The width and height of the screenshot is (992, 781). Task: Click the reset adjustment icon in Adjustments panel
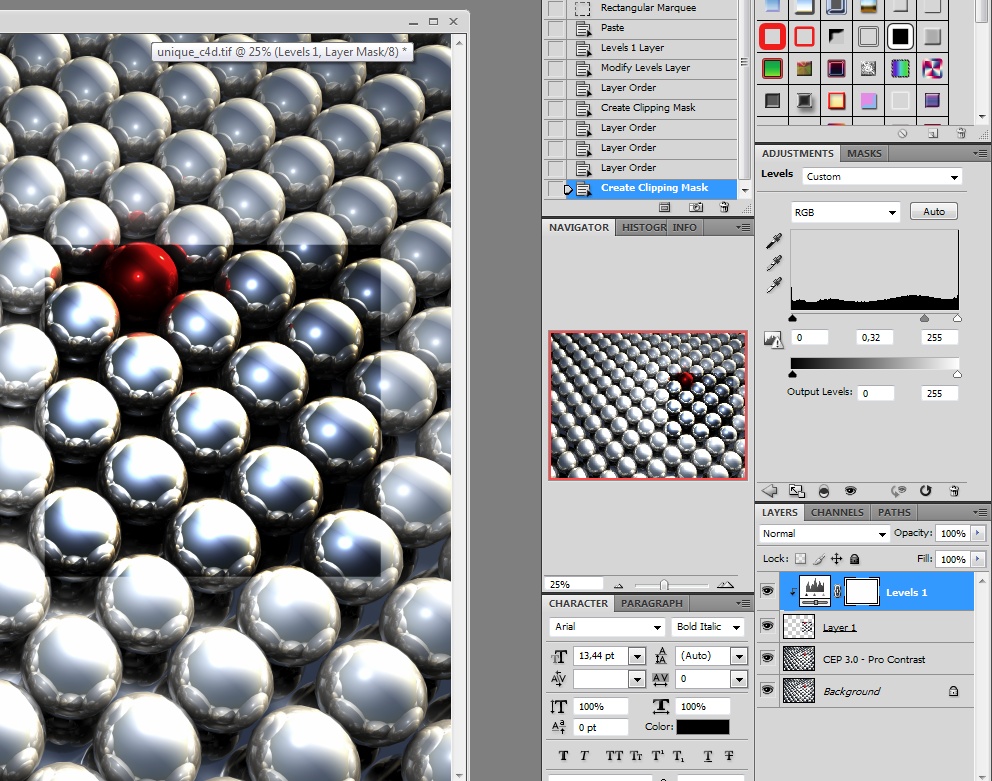pyautogui.click(x=925, y=491)
